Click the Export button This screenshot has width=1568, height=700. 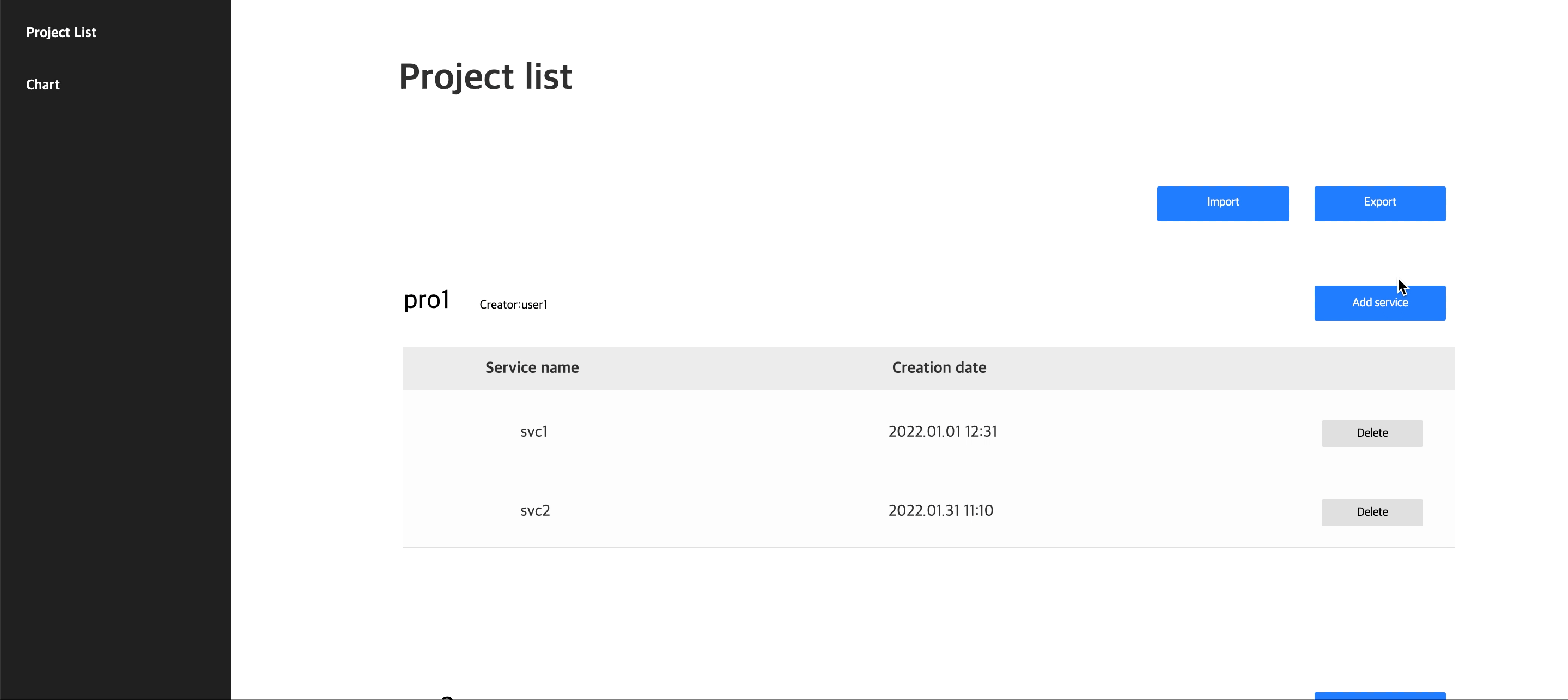click(x=1380, y=203)
